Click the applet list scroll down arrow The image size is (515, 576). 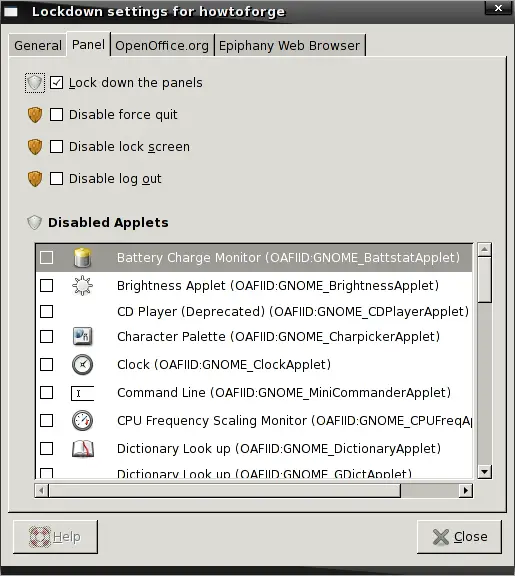485,472
